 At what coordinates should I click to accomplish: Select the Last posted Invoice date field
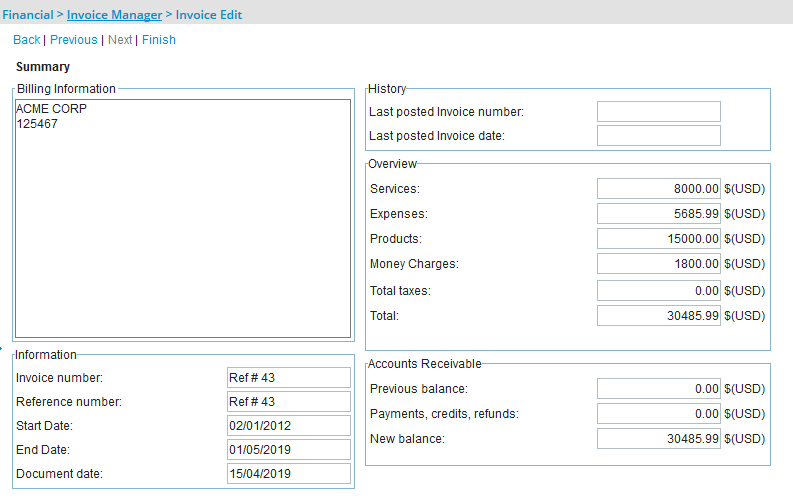658,136
